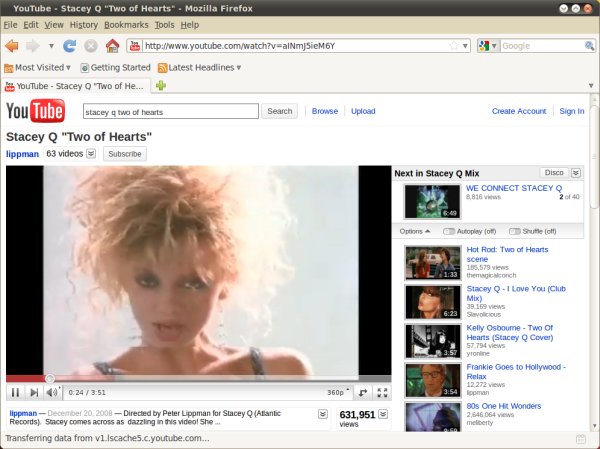Open the Edit menu
The height and width of the screenshot is (449, 600).
pos(31,25)
